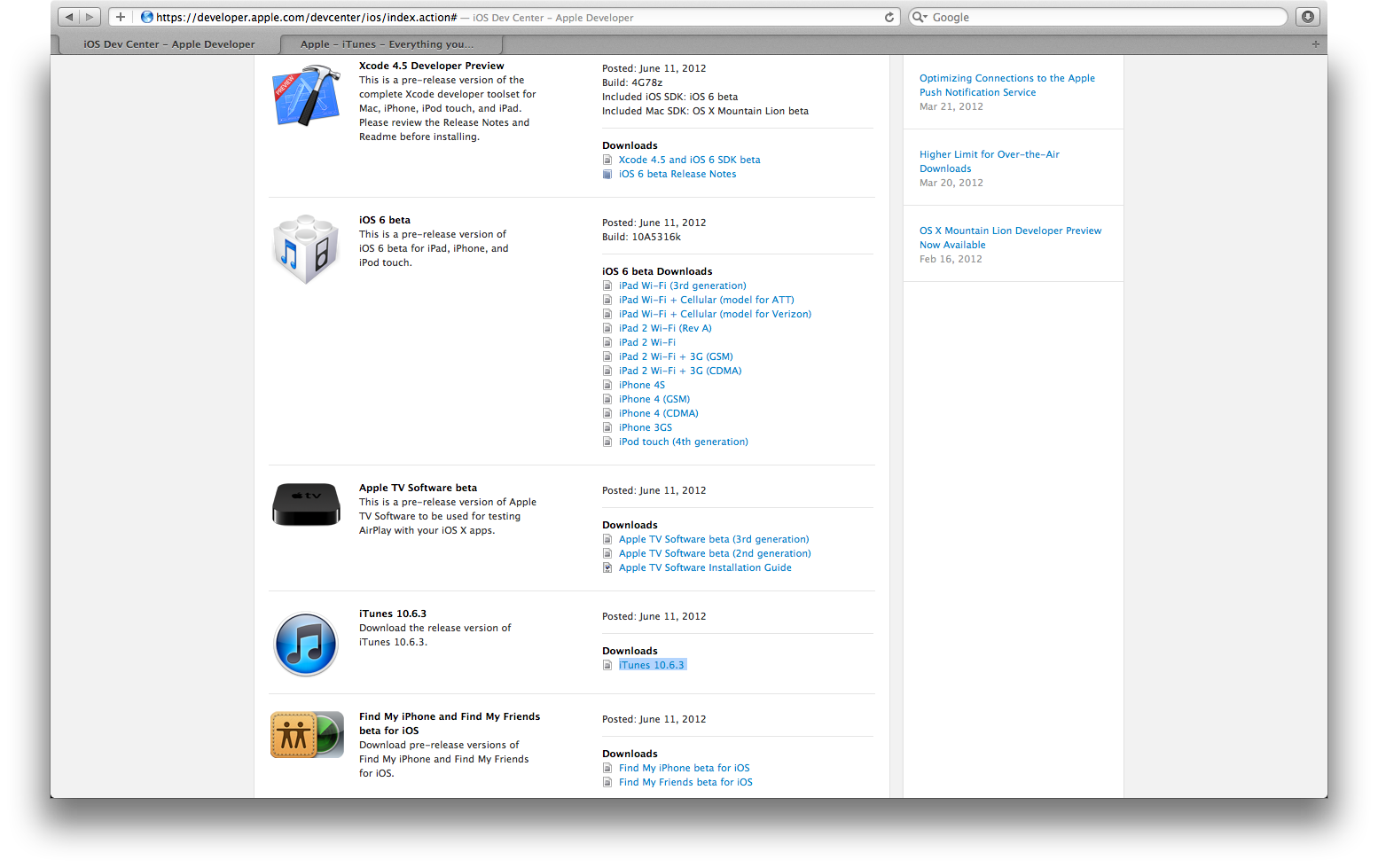Switch to the iOS Dev Center tab
The width and height of the screenshot is (1378, 868).
168,43
